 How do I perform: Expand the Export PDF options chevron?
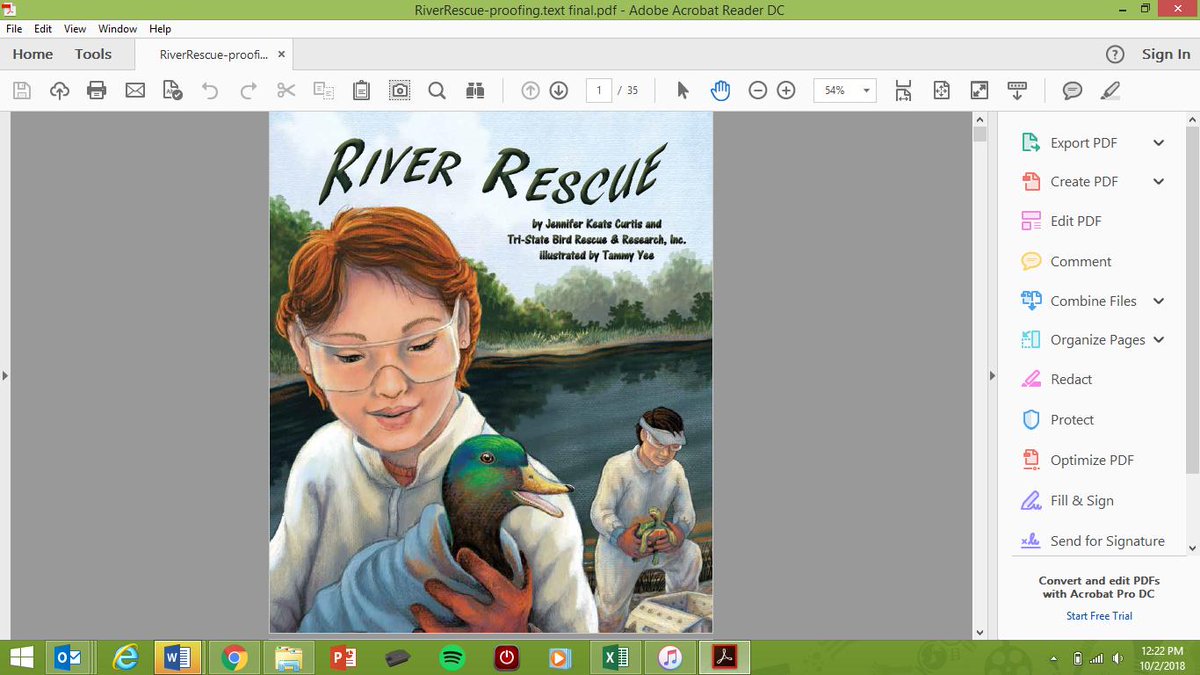[1158, 143]
